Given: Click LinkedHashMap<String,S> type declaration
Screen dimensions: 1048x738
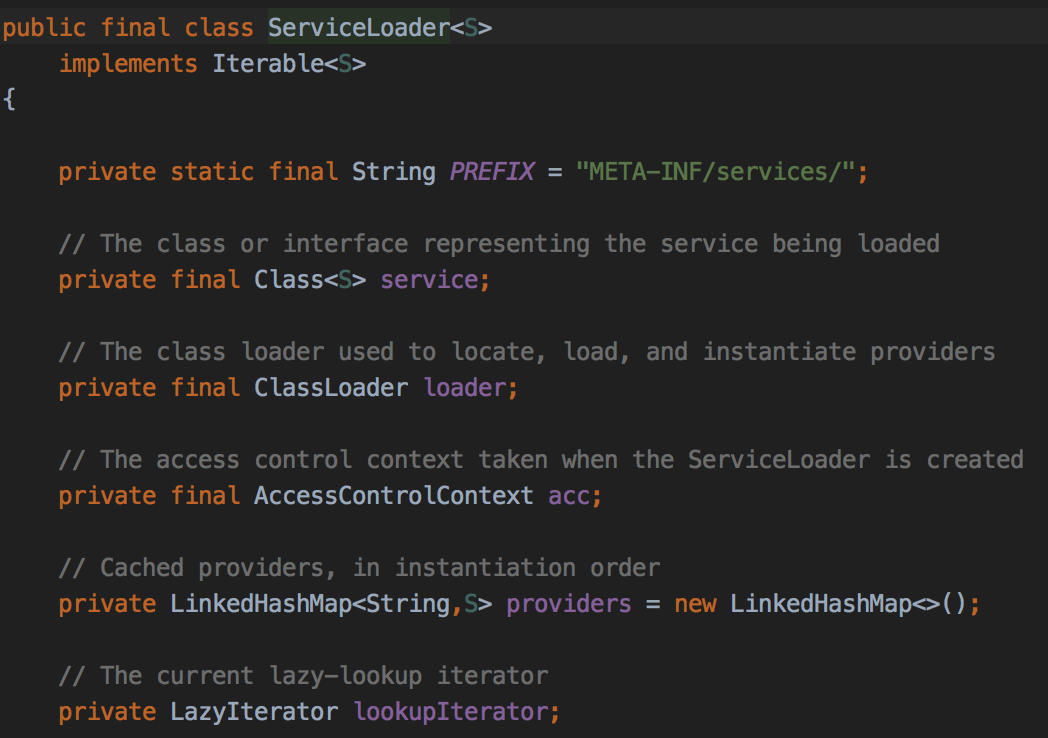Looking at the screenshot, I should click(332, 604).
